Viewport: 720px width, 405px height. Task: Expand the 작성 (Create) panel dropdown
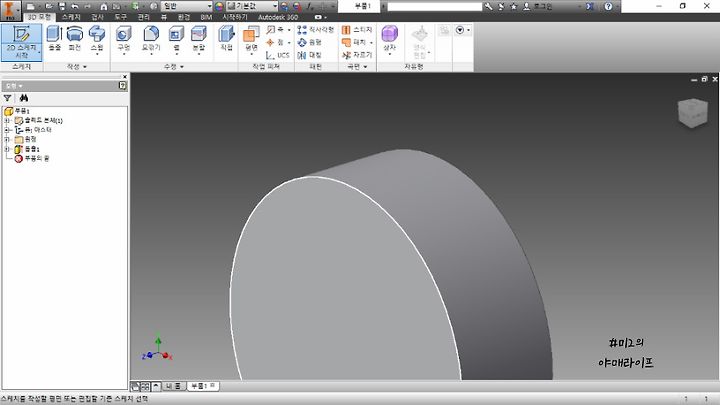(x=77, y=67)
